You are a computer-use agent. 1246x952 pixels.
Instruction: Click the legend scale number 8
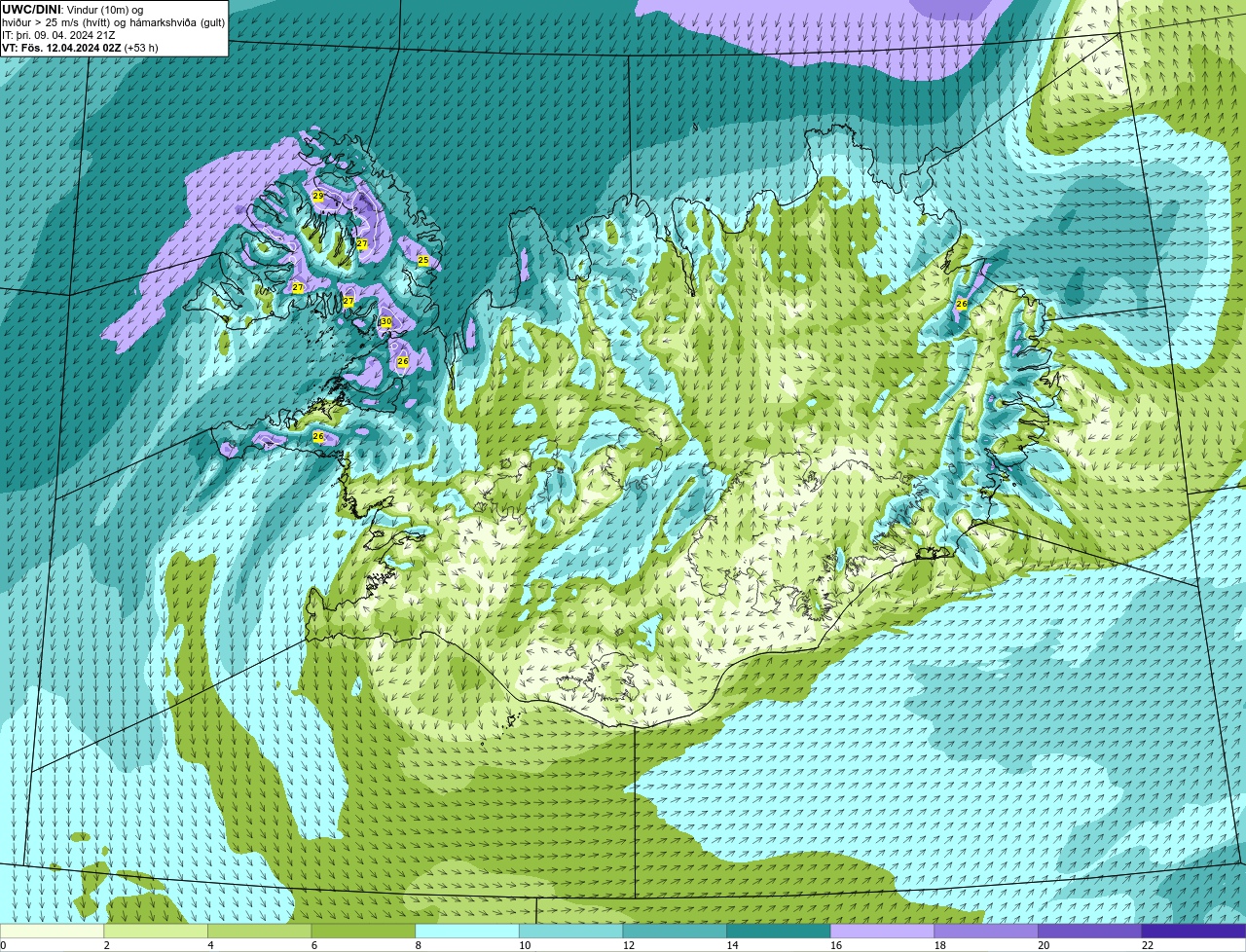(x=419, y=945)
